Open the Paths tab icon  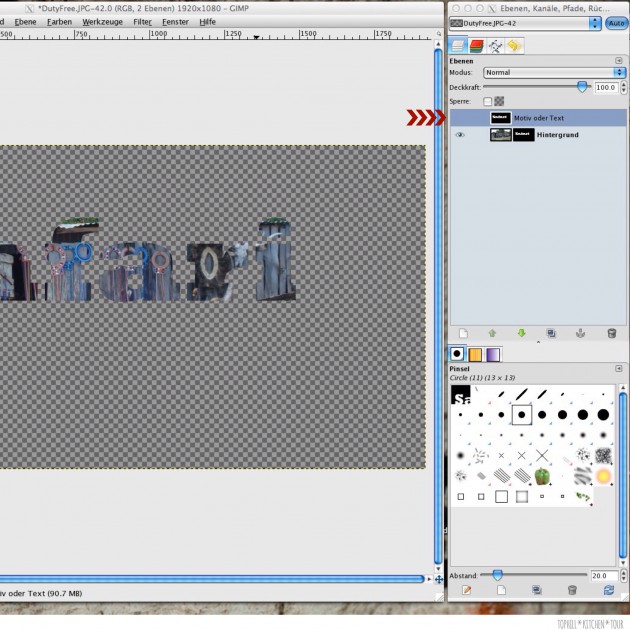[x=495, y=46]
